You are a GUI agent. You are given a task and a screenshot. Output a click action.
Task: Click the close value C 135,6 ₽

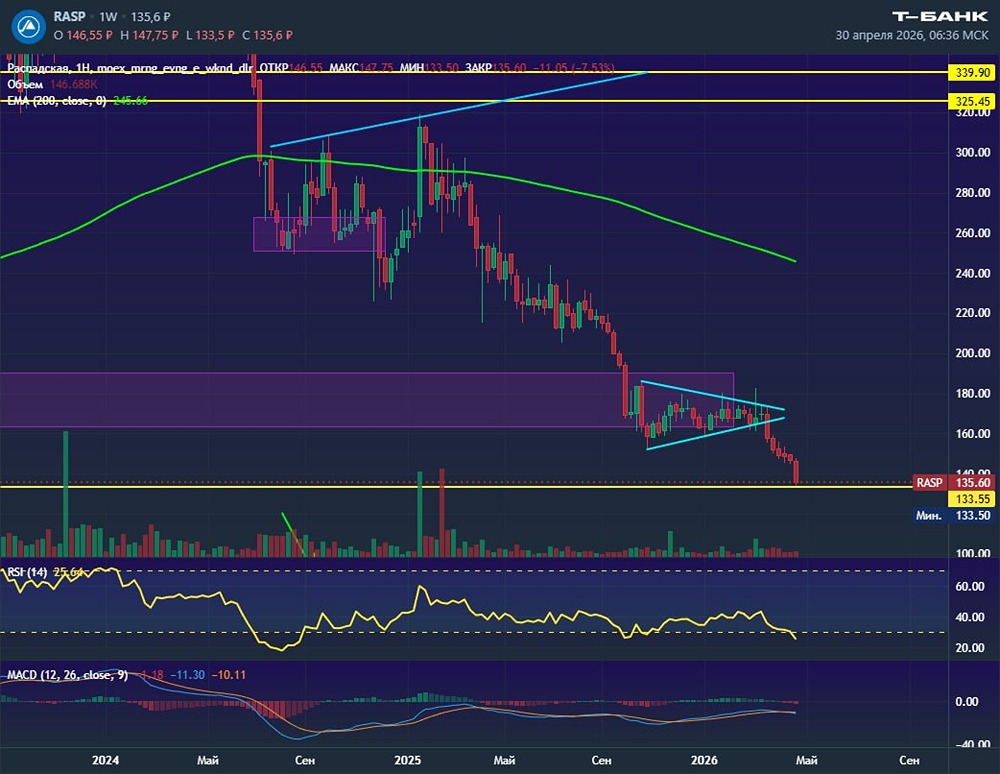(x=267, y=35)
